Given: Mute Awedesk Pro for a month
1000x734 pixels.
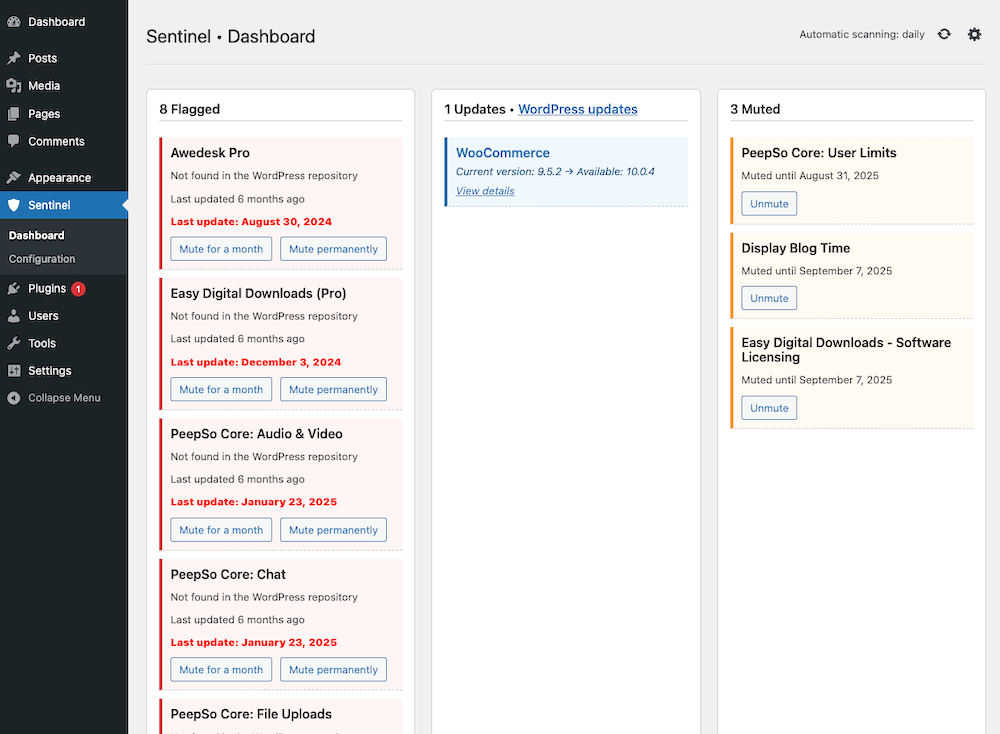Looking at the screenshot, I should tap(221, 249).
